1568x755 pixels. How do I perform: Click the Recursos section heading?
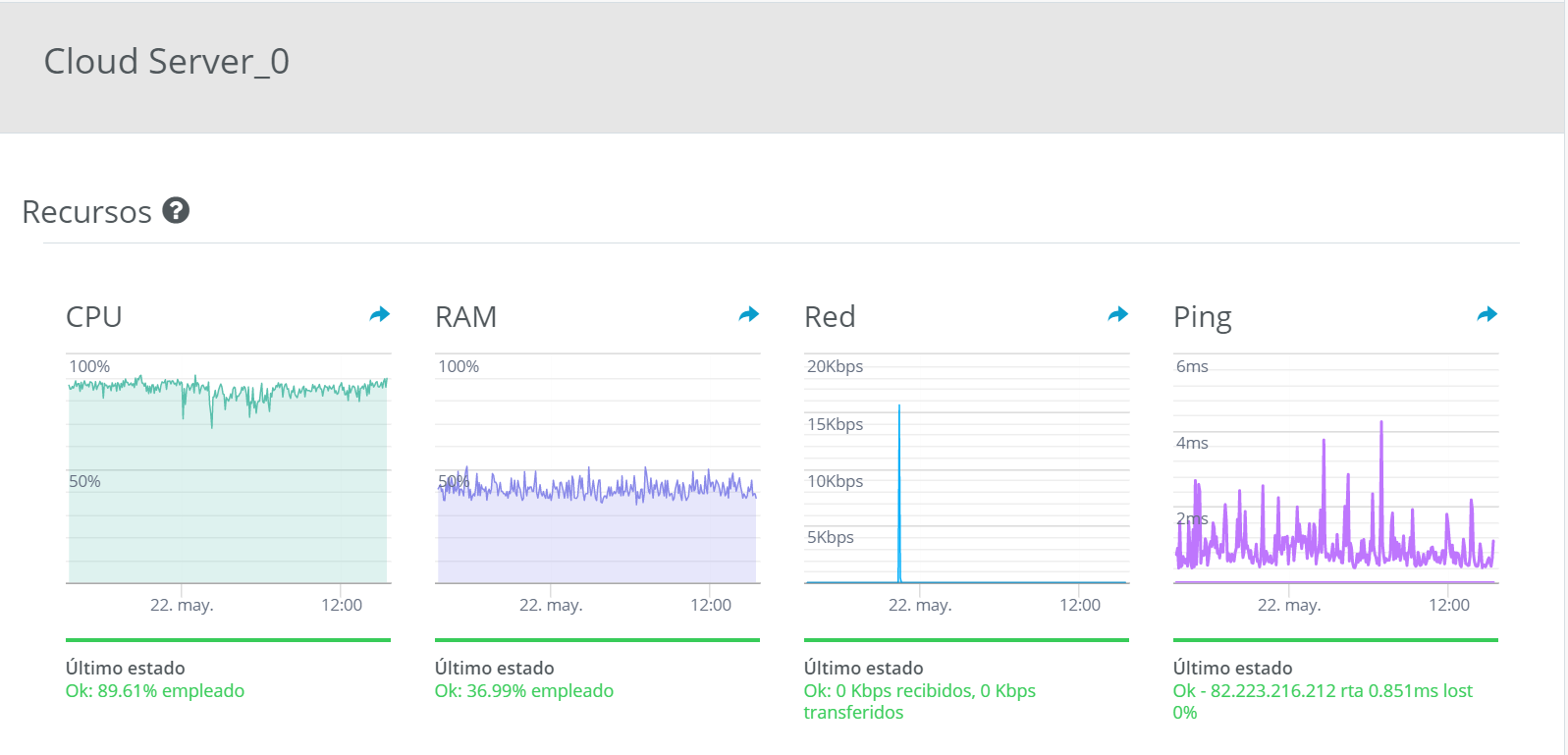click(x=87, y=212)
